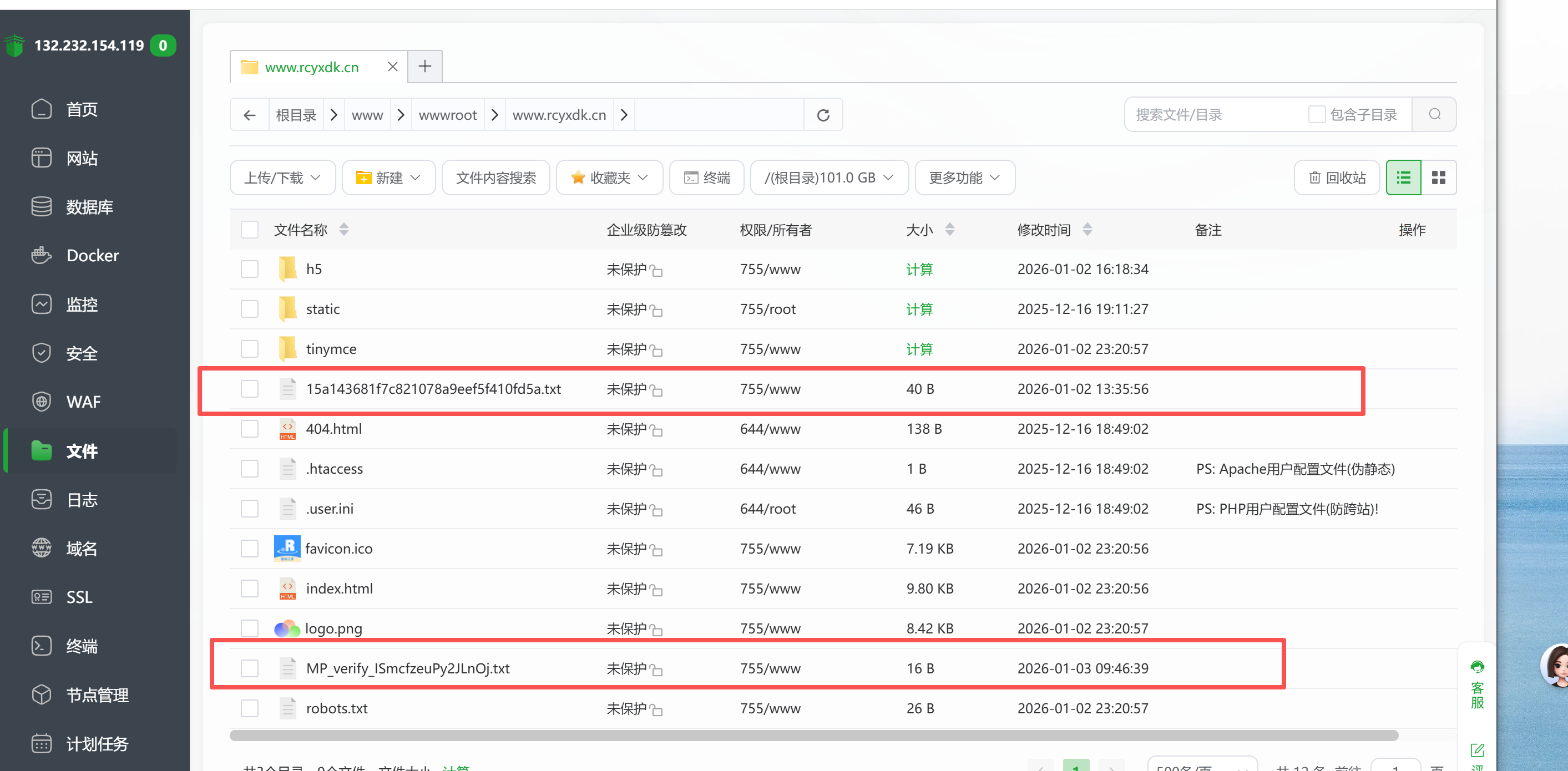1568x771 pixels.
Task: Add a new file tab
Action: [x=425, y=67]
